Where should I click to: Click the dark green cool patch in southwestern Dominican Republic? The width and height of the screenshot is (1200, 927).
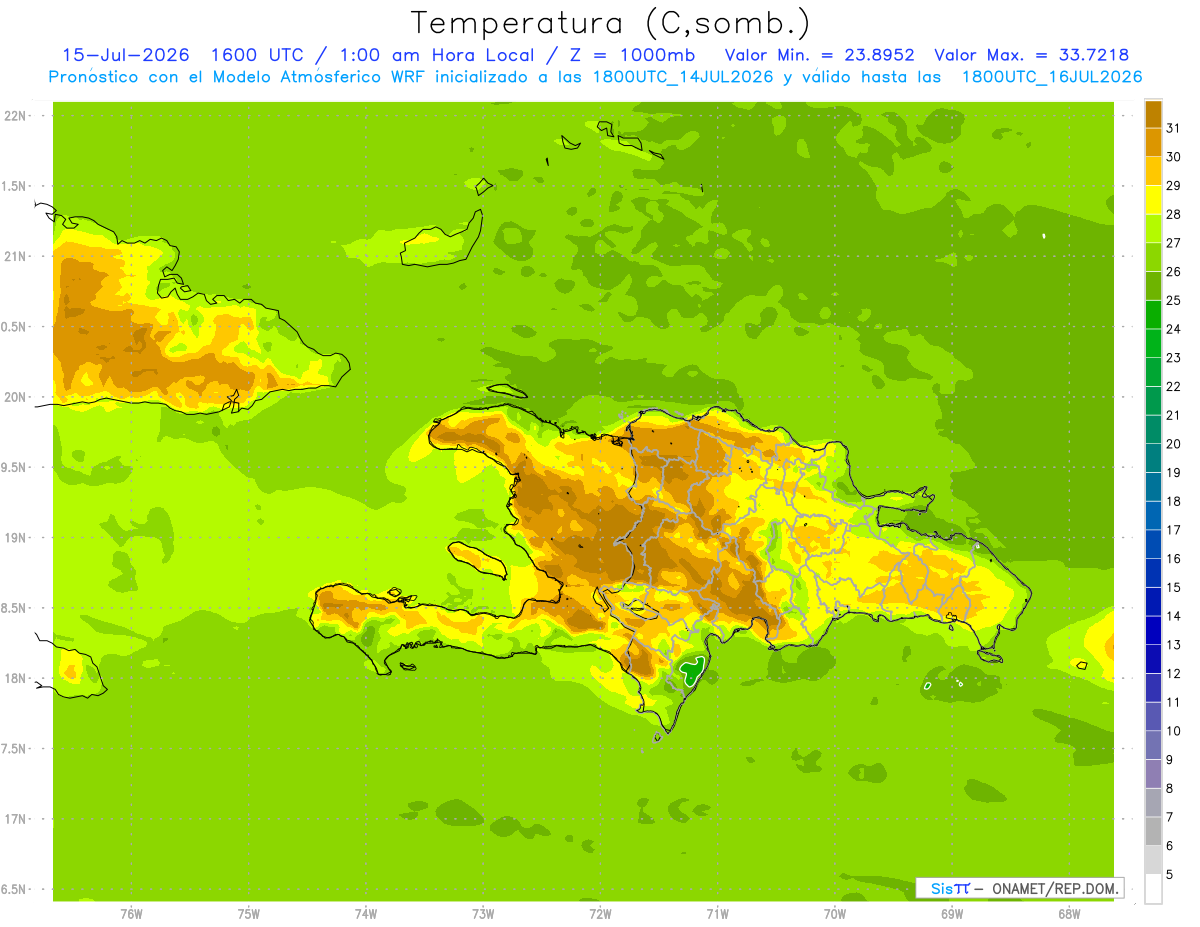[691, 670]
